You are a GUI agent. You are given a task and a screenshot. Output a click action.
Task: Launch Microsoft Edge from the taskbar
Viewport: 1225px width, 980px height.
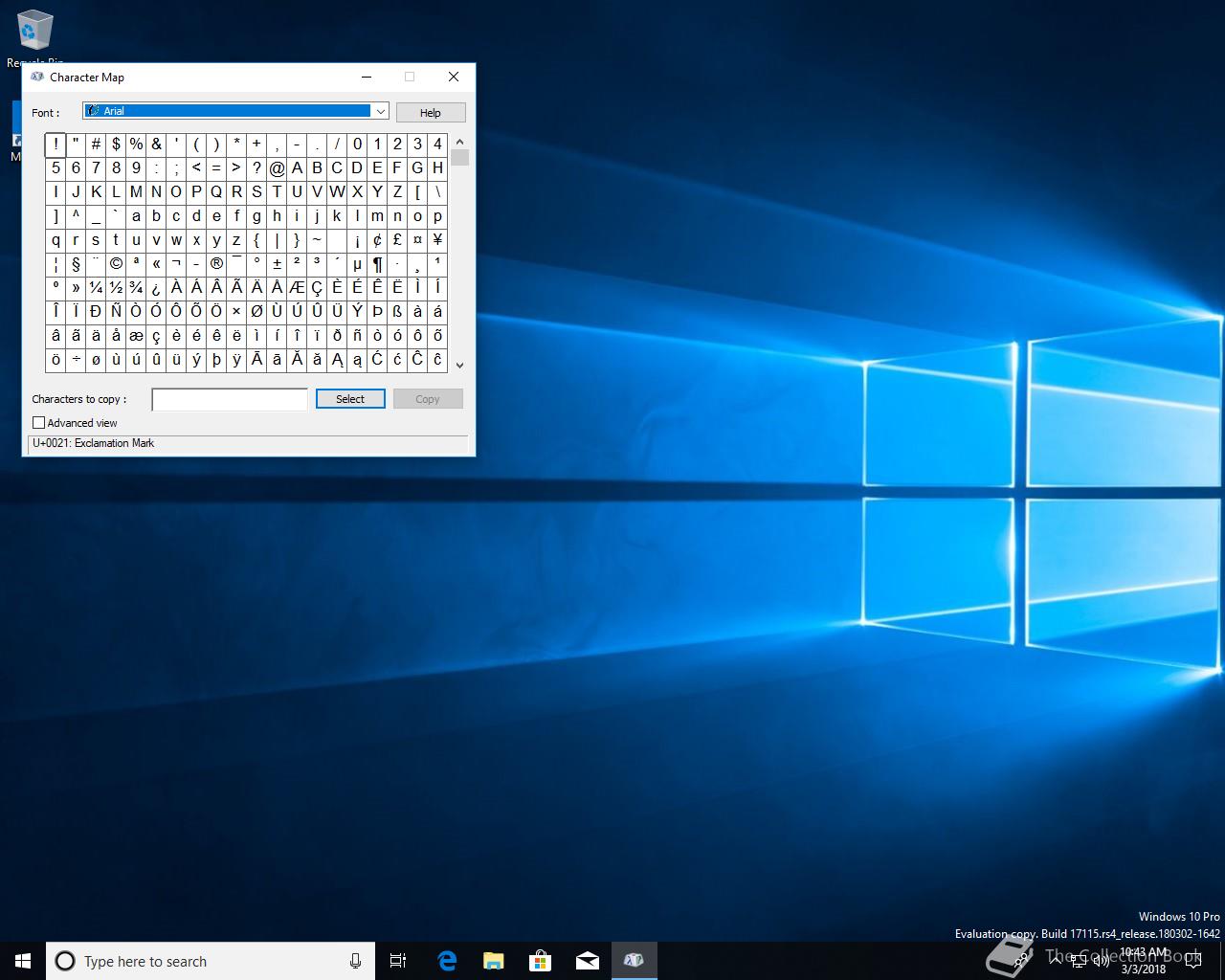[447, 961]
